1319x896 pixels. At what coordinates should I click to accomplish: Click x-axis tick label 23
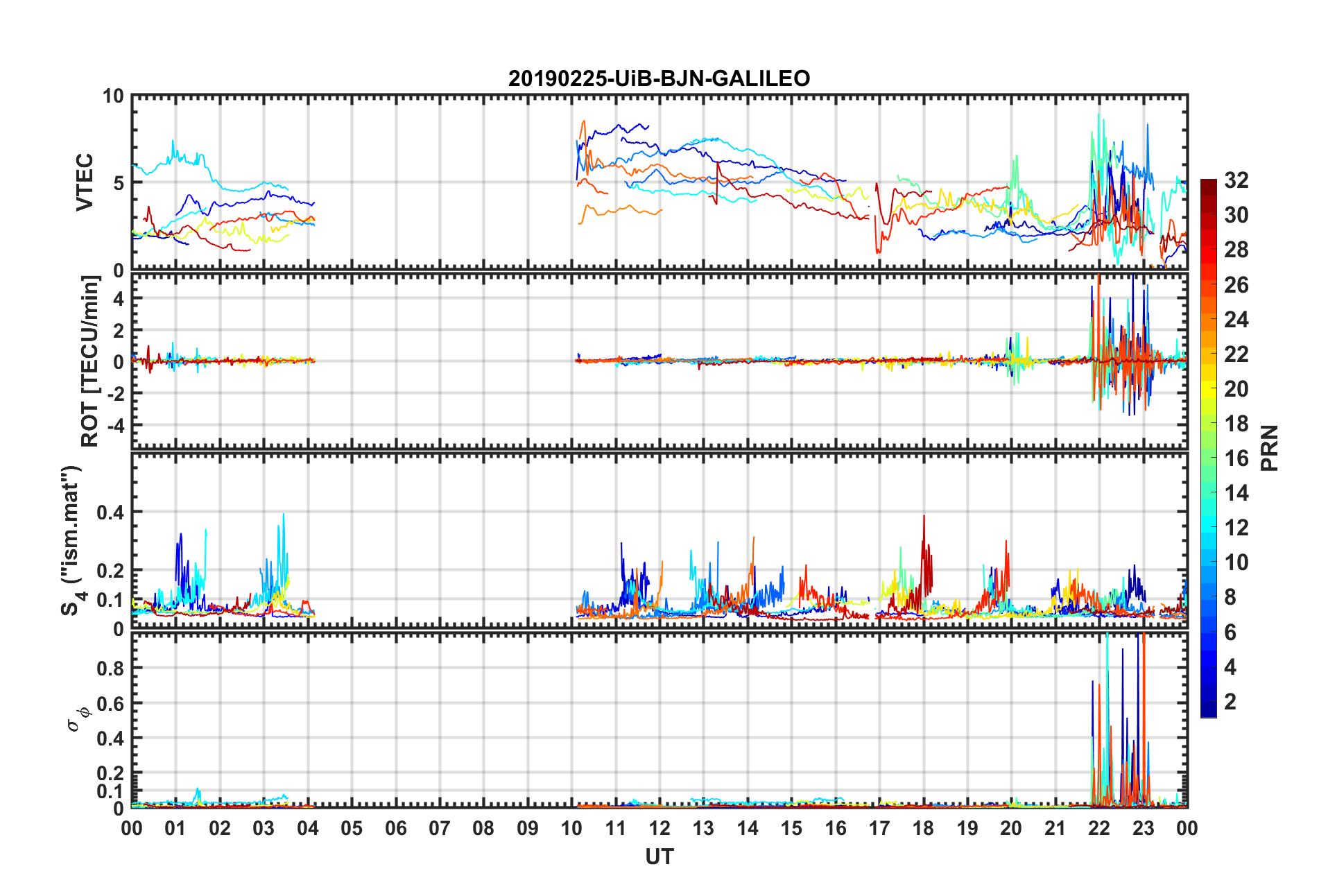pyautogui.click(x=1143, y=828)
